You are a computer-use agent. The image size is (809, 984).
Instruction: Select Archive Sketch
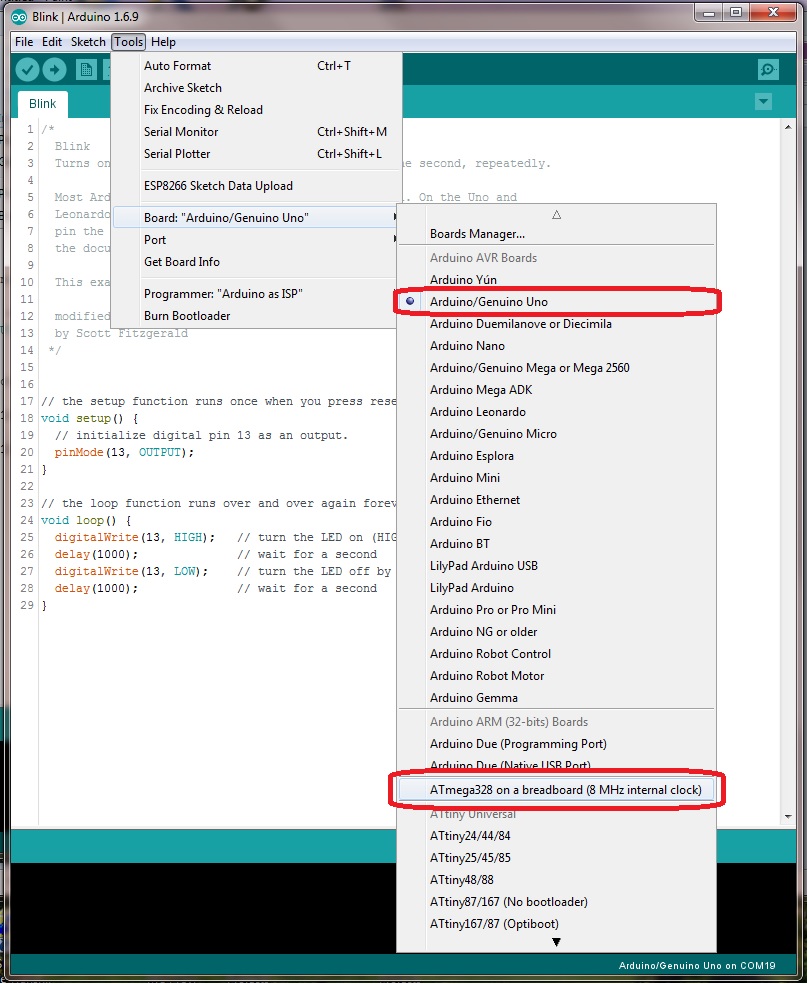tap(256, 88)
